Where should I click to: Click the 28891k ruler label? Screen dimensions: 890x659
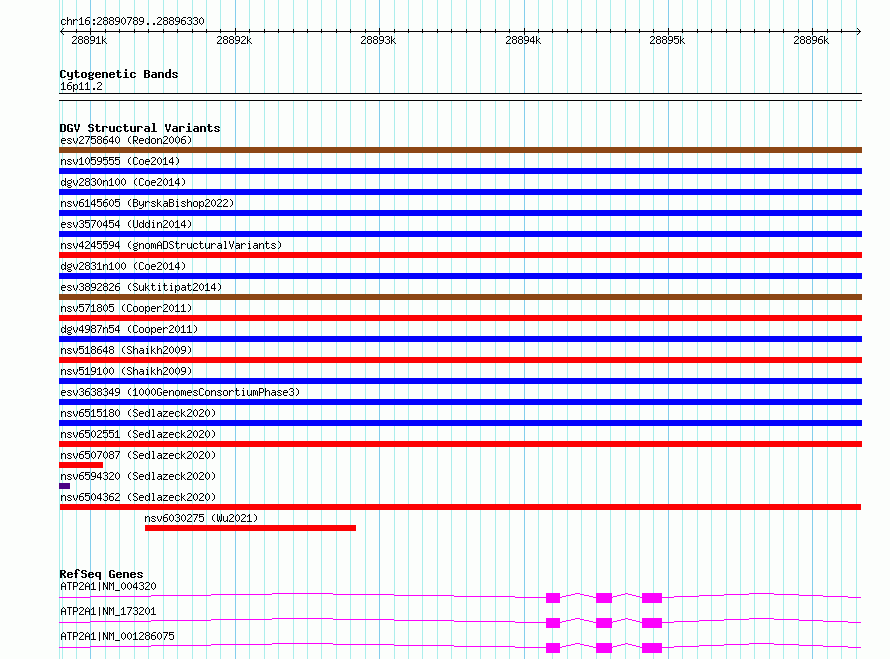click(x=89, y=40)
